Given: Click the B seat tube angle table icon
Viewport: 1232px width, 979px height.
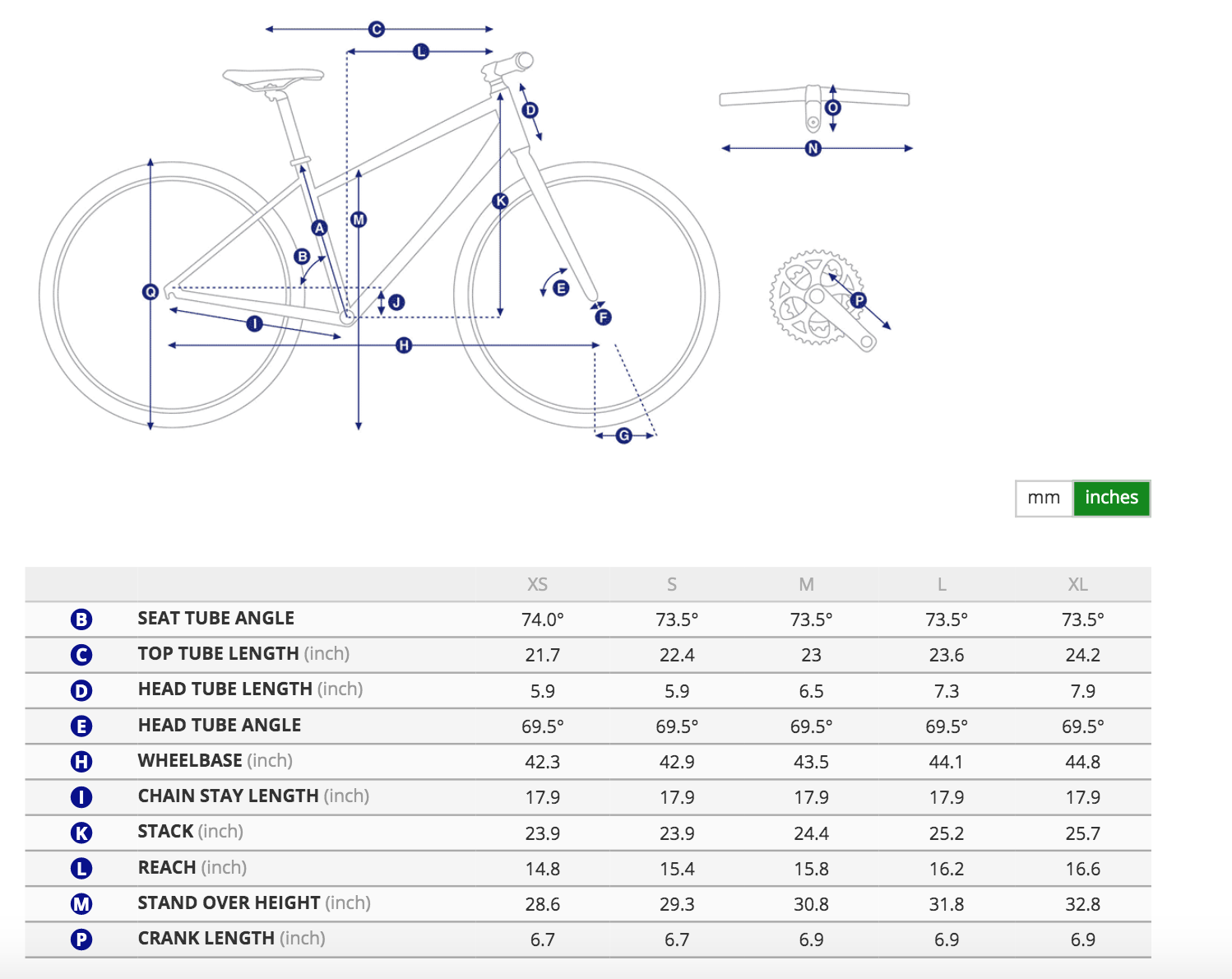Looking at the screenshot, I should (81, 619).
